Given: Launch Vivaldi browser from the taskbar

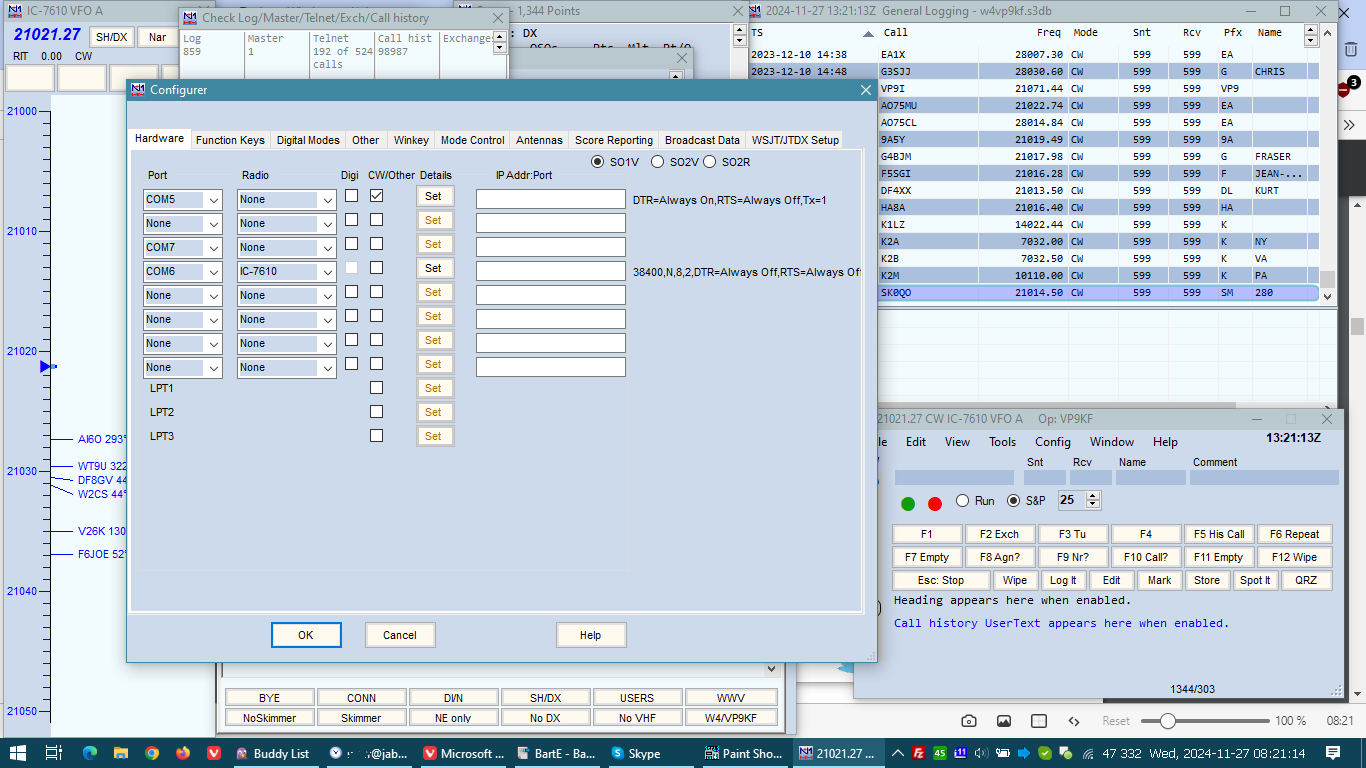Looking at the screenshot, I should point(213,753).
